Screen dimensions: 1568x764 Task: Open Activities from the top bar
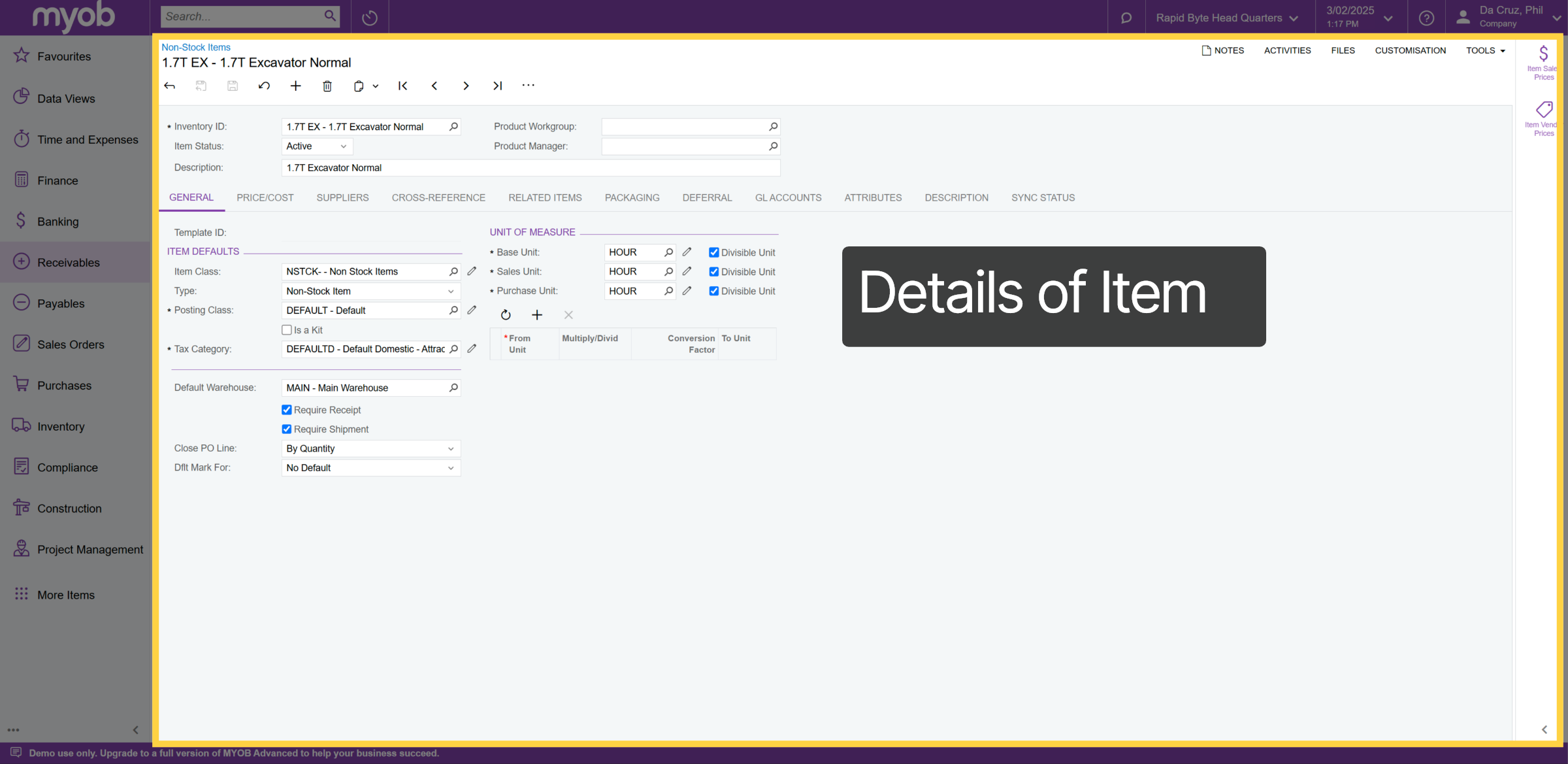point(1287,50)
